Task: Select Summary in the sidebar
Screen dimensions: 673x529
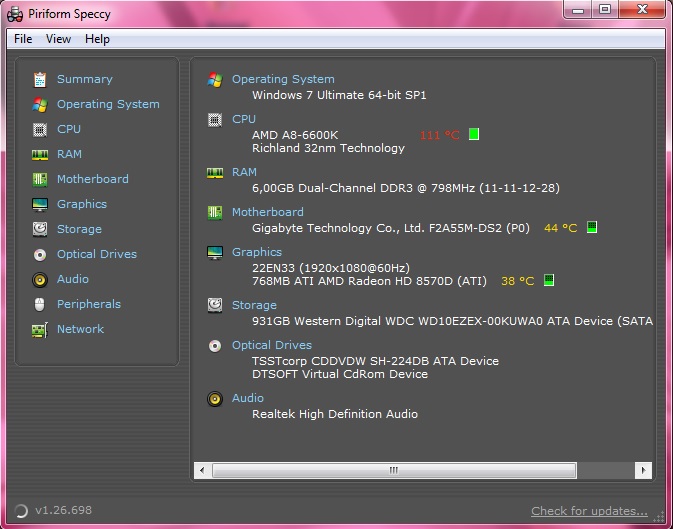Action: 85,79
